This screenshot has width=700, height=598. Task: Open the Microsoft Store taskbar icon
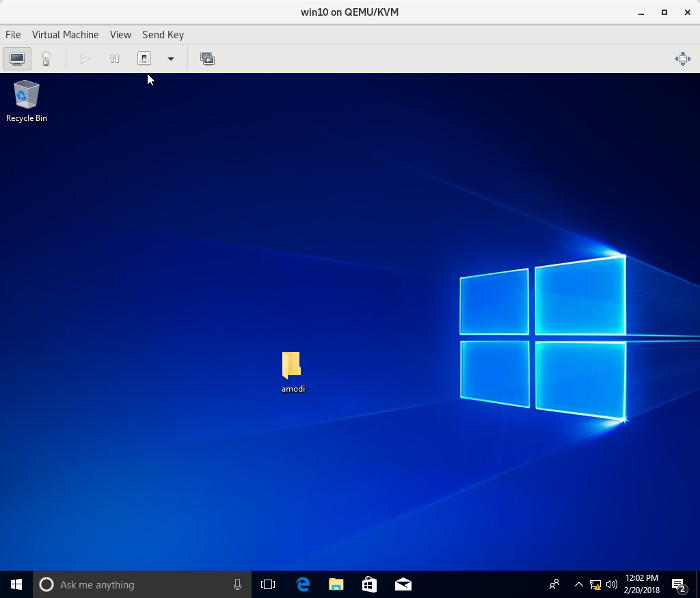pos(369,584)
